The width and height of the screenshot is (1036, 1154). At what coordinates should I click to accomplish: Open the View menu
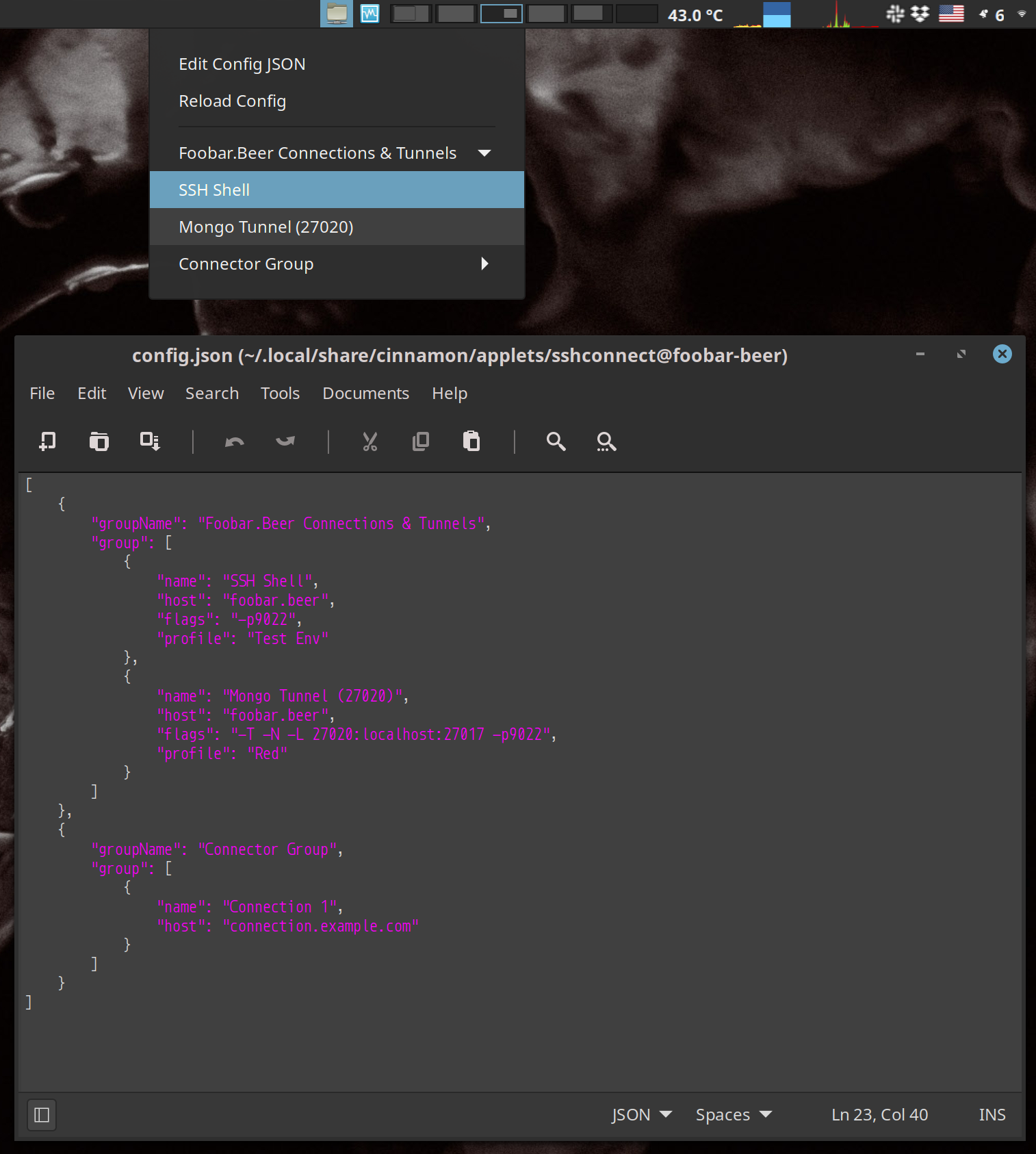(x=146, y=393)
